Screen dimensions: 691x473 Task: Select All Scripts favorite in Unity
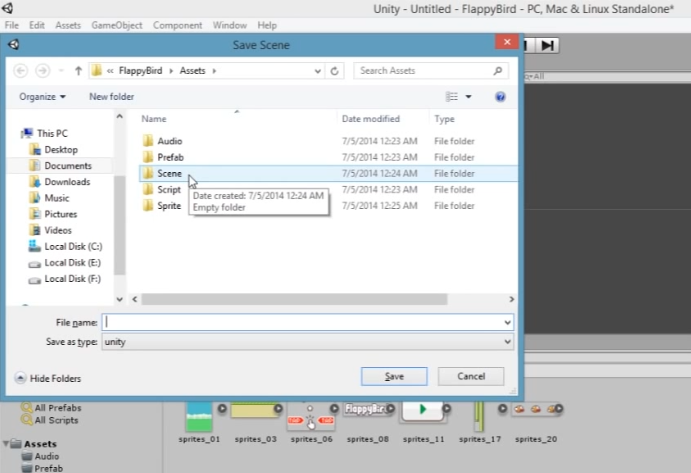point(50,420)
